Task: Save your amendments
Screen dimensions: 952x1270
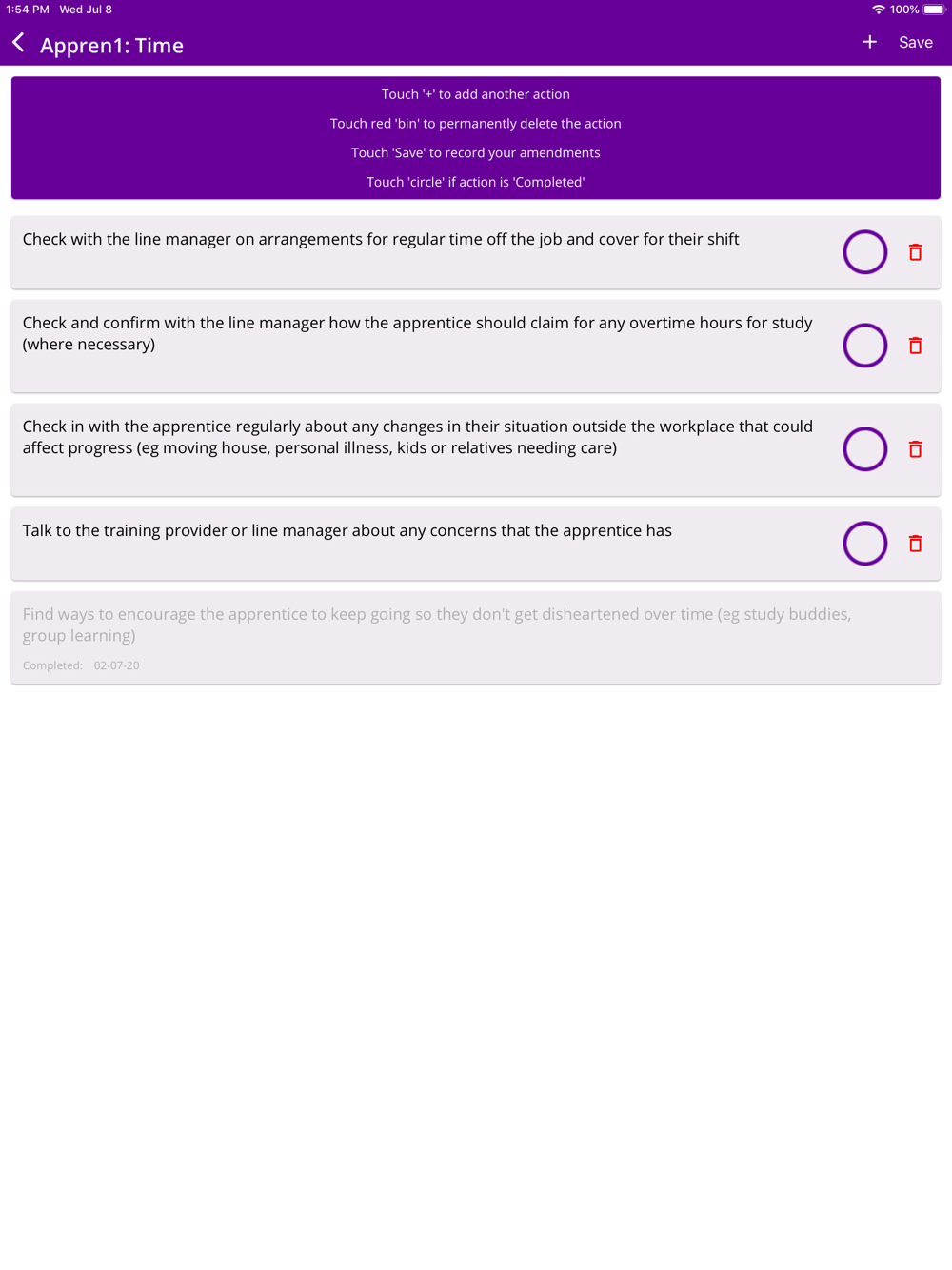Action: [x=916, y=43]
